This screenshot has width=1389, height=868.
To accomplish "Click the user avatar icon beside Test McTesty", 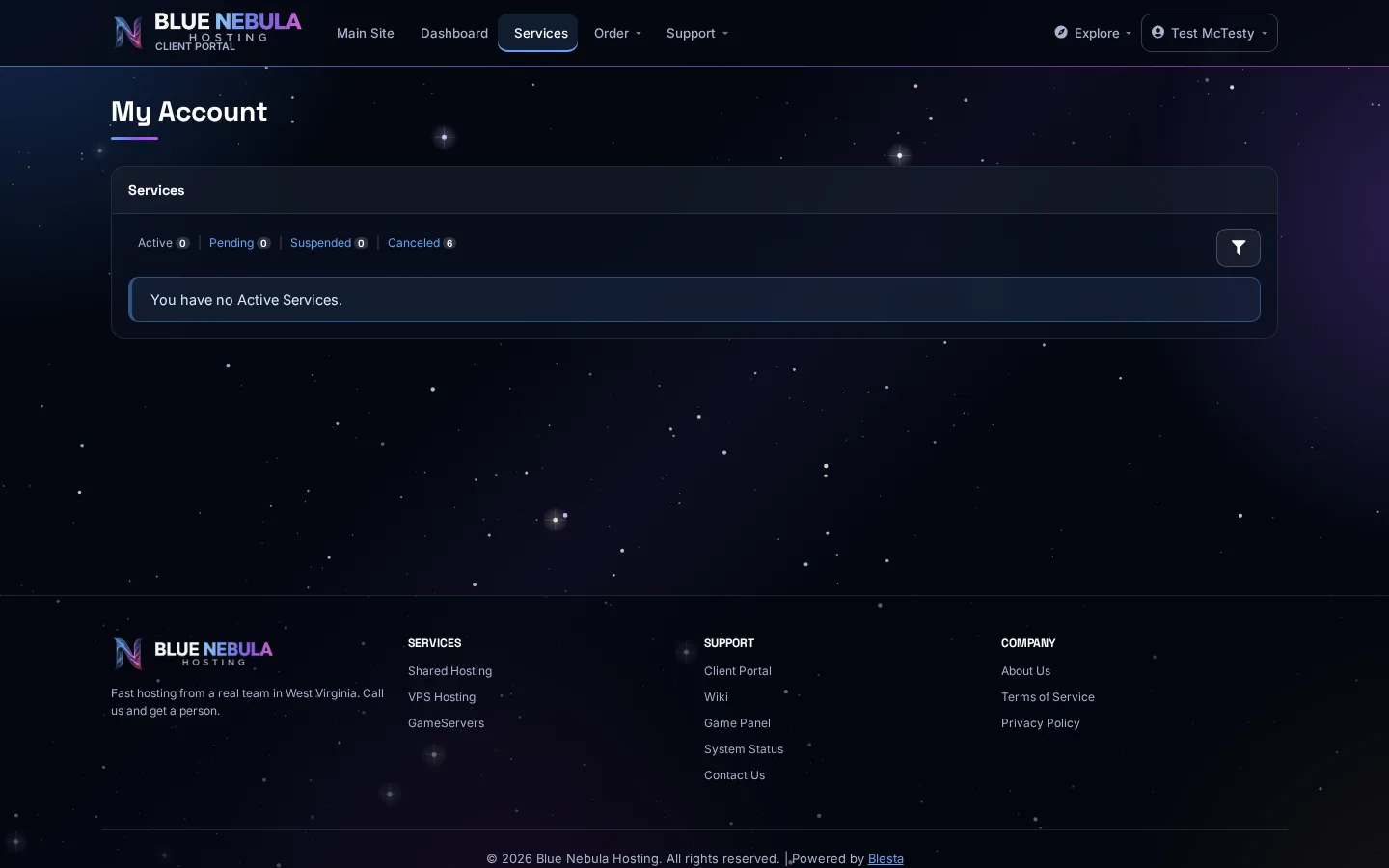I will pos(1157,32).
